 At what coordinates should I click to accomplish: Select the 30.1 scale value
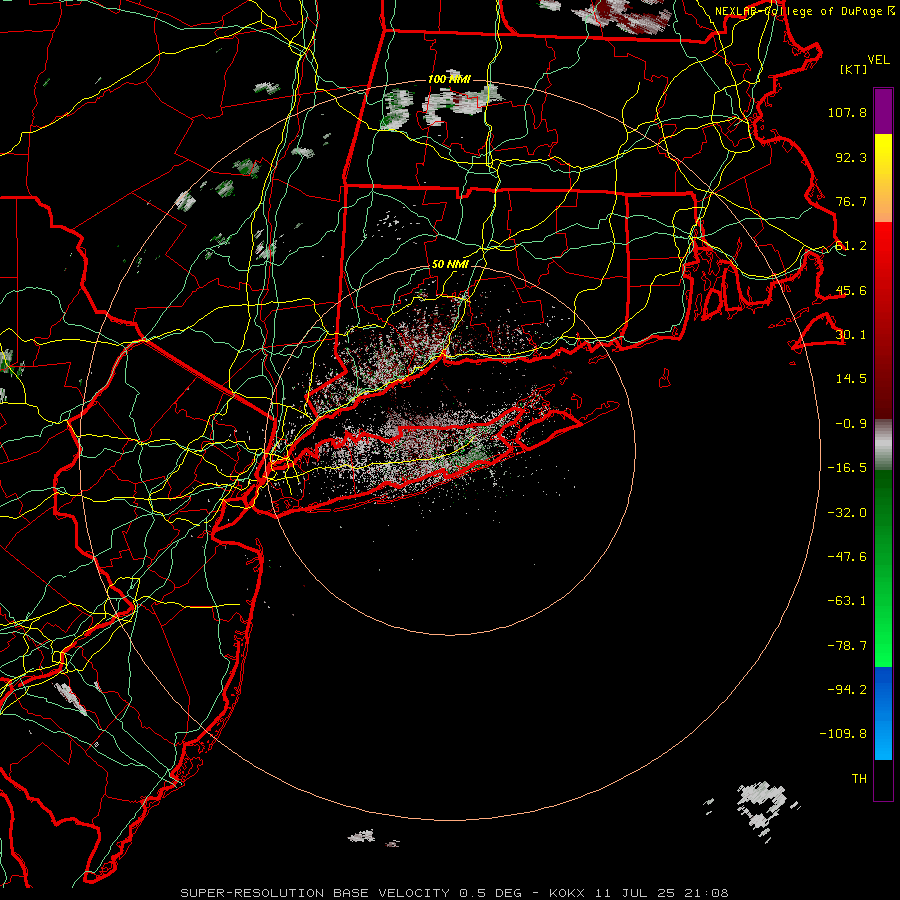851,335
